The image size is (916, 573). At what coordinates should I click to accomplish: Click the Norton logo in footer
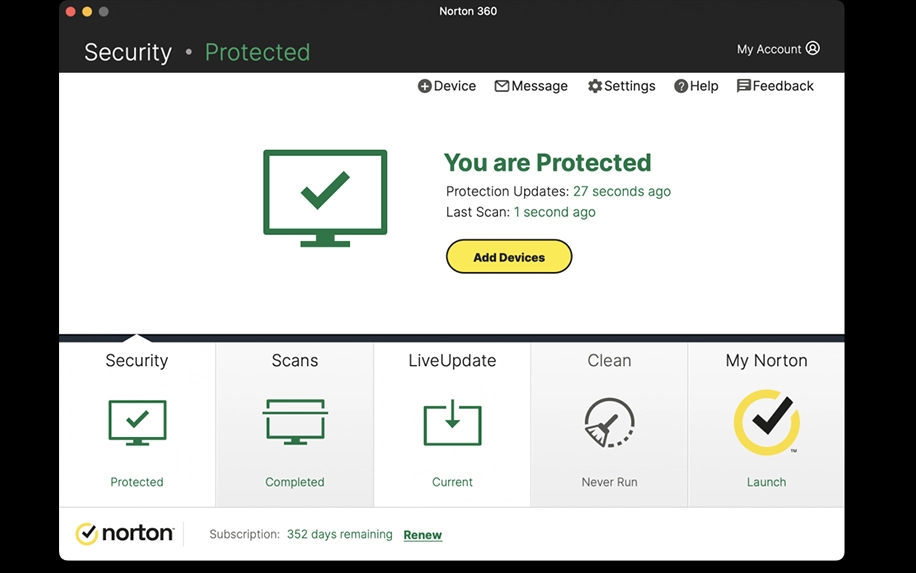coord(125,533)
